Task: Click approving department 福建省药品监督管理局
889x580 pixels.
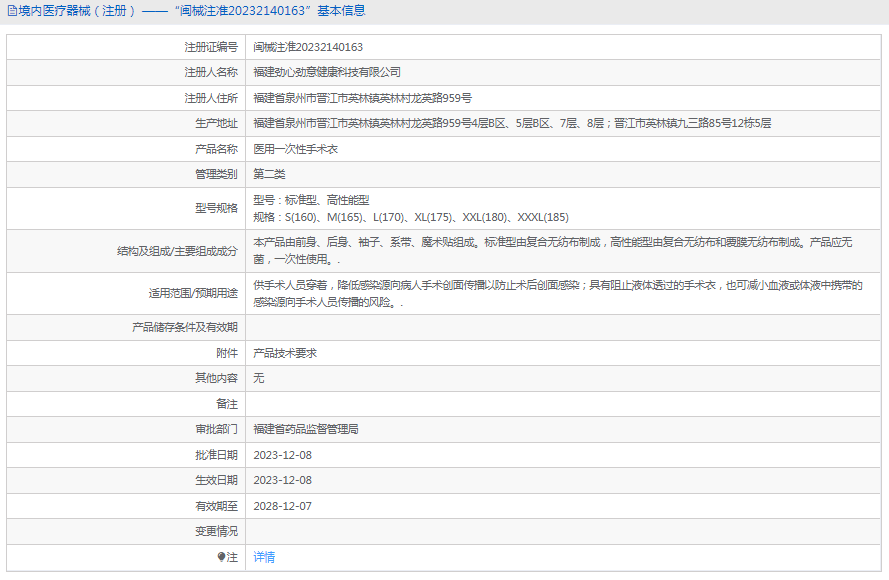Action: point(306,429)
